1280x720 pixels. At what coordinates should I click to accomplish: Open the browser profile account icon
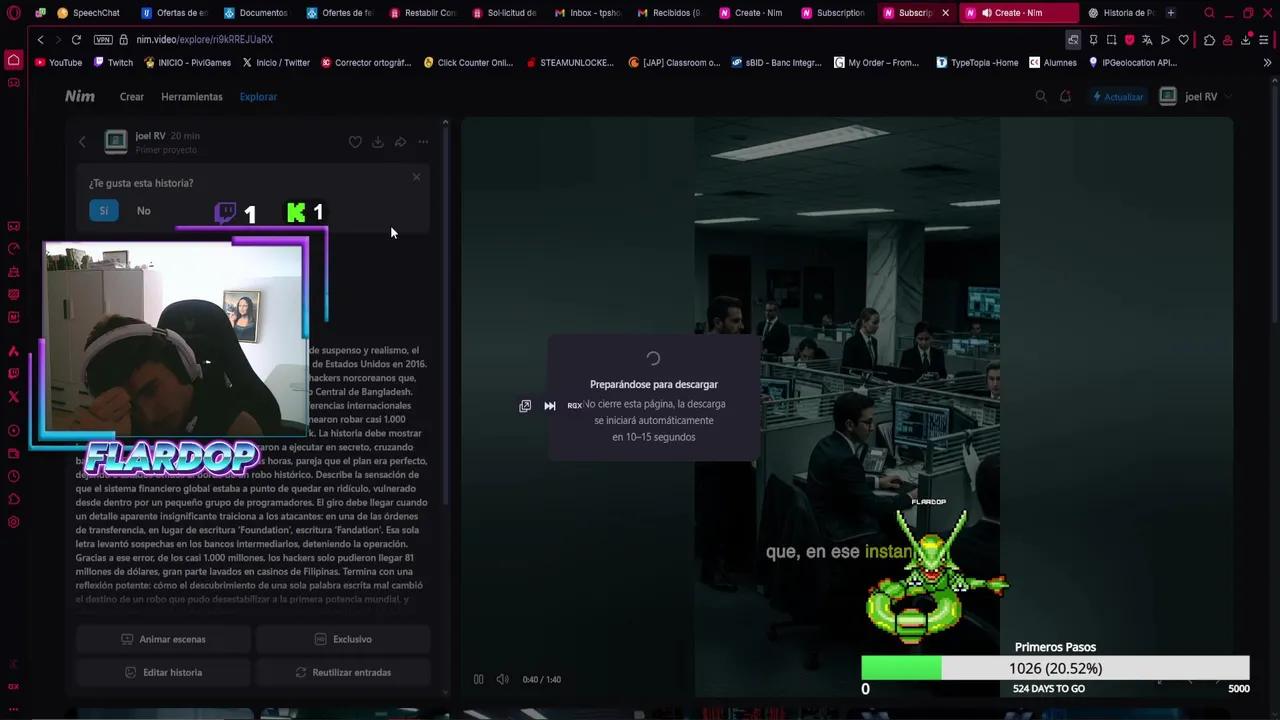pos(1227,40)
